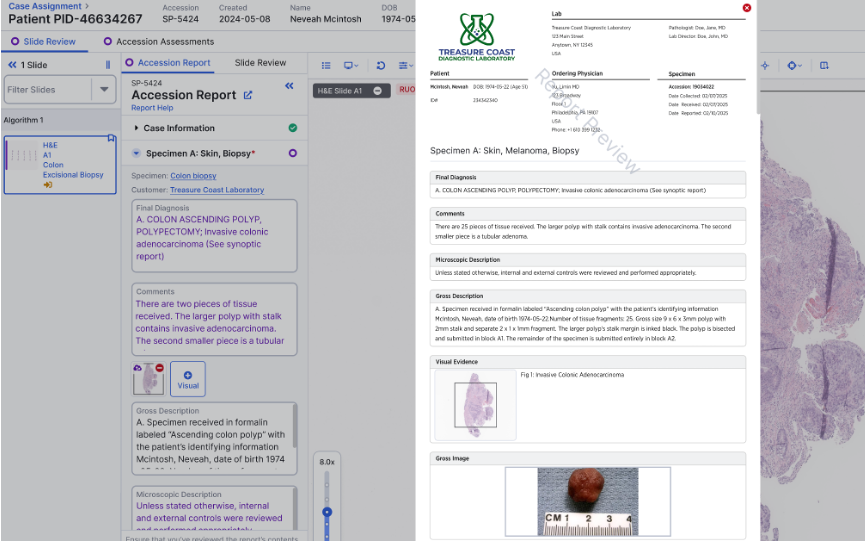The height and width of the screenshot is (542, 866).
Task: Click the split panel toolbar icon
Action: pos(824,65)
